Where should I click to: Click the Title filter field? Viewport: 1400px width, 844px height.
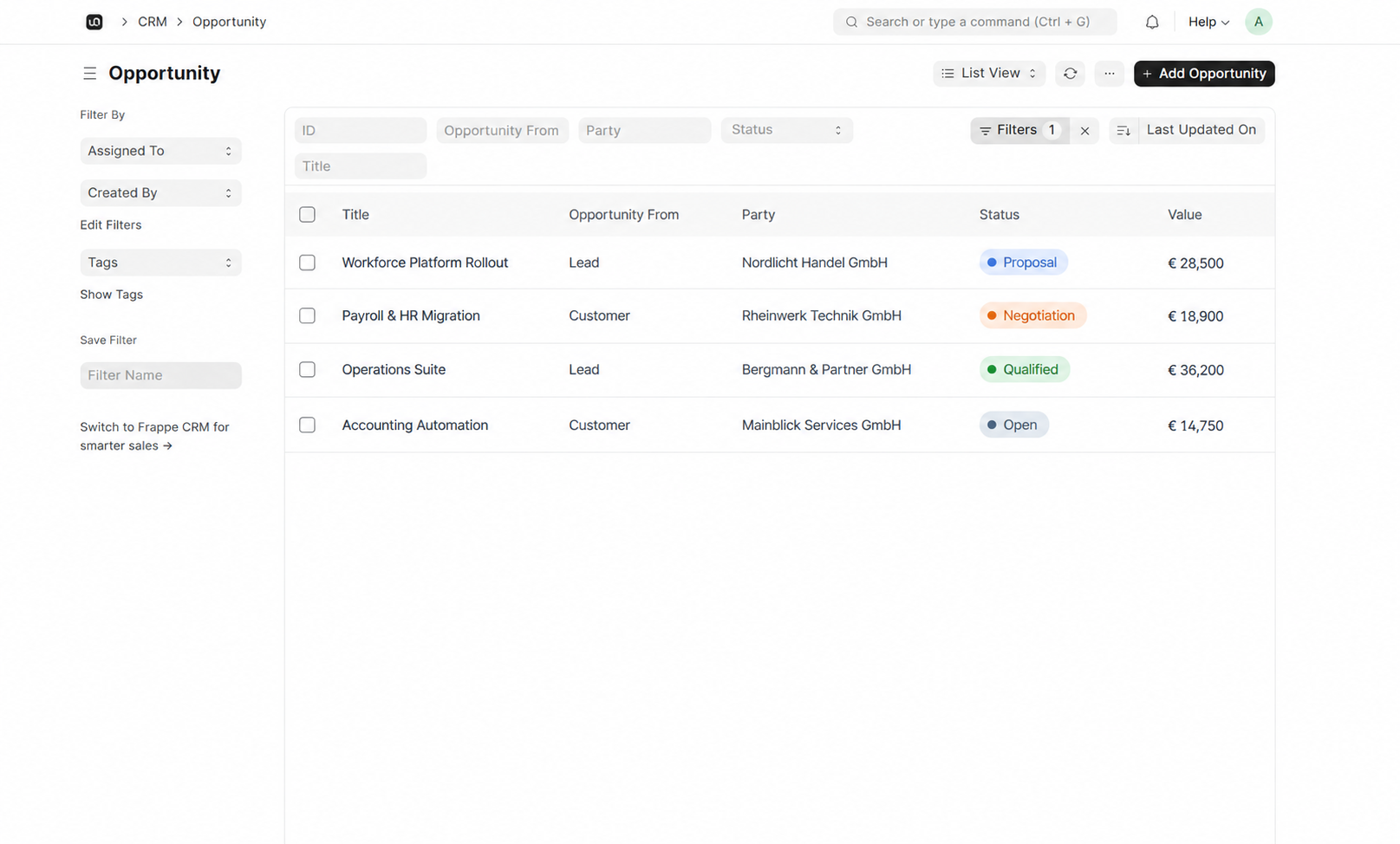[x=361, y=166]
